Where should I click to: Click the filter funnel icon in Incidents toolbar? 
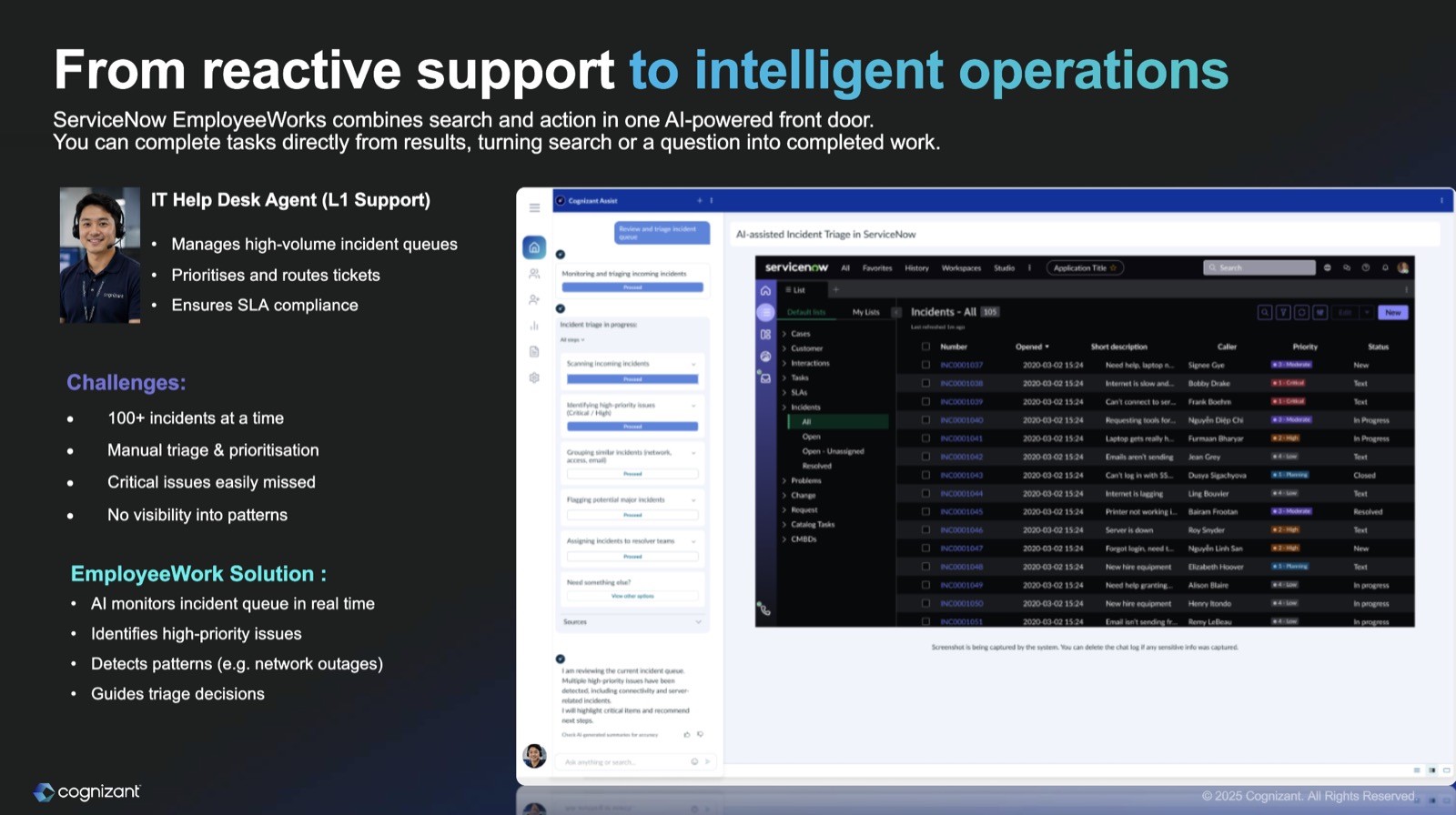1283,312
